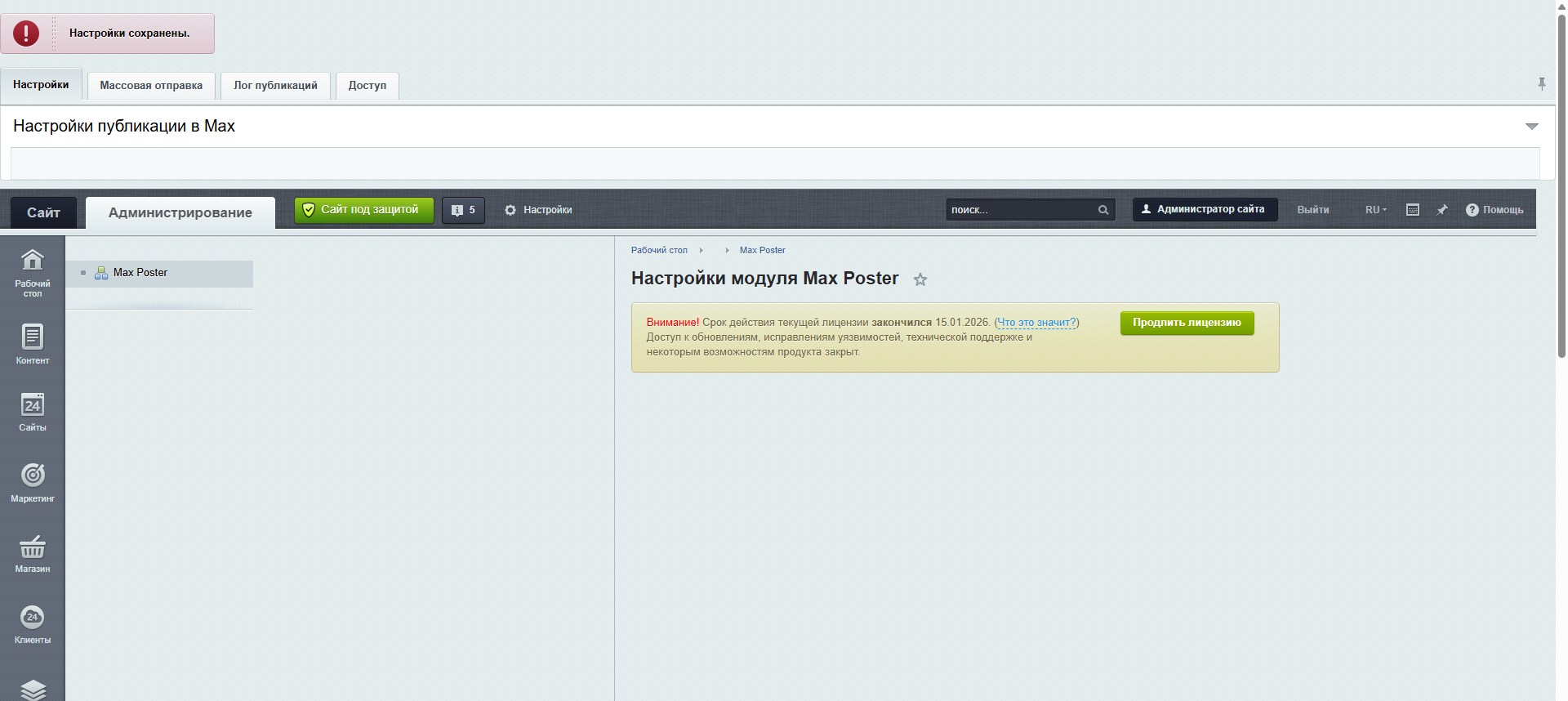
Task: Click the pin icon beside settings tabs
Action: coord(1542,84)
